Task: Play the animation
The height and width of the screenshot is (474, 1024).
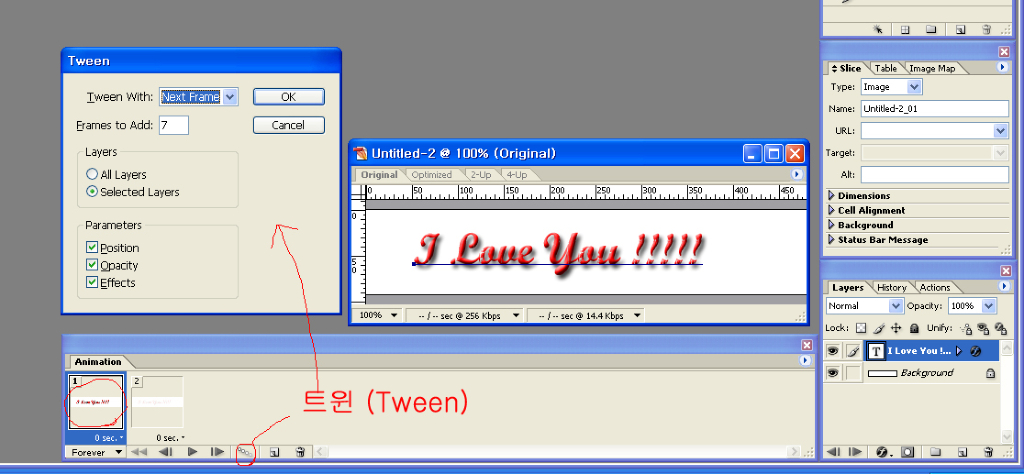Action: (x=192, y=452)
